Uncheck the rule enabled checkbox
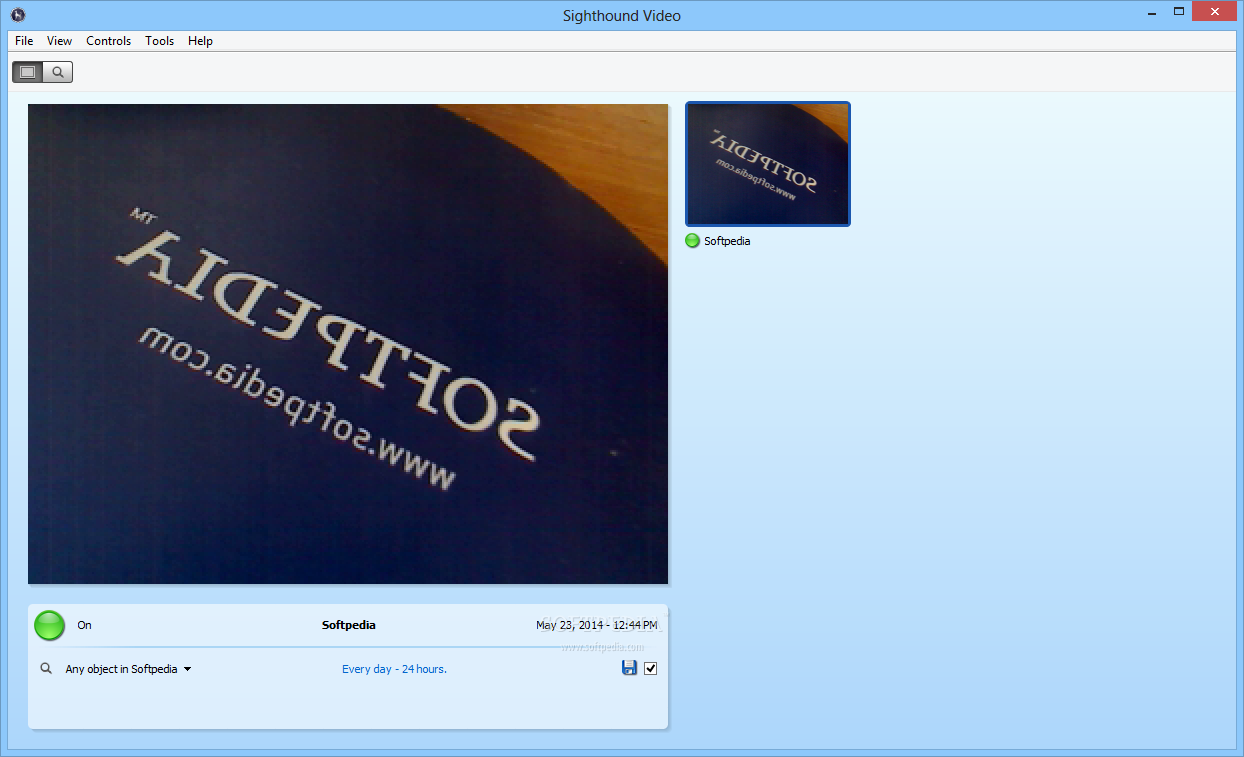 pos(651,668)
